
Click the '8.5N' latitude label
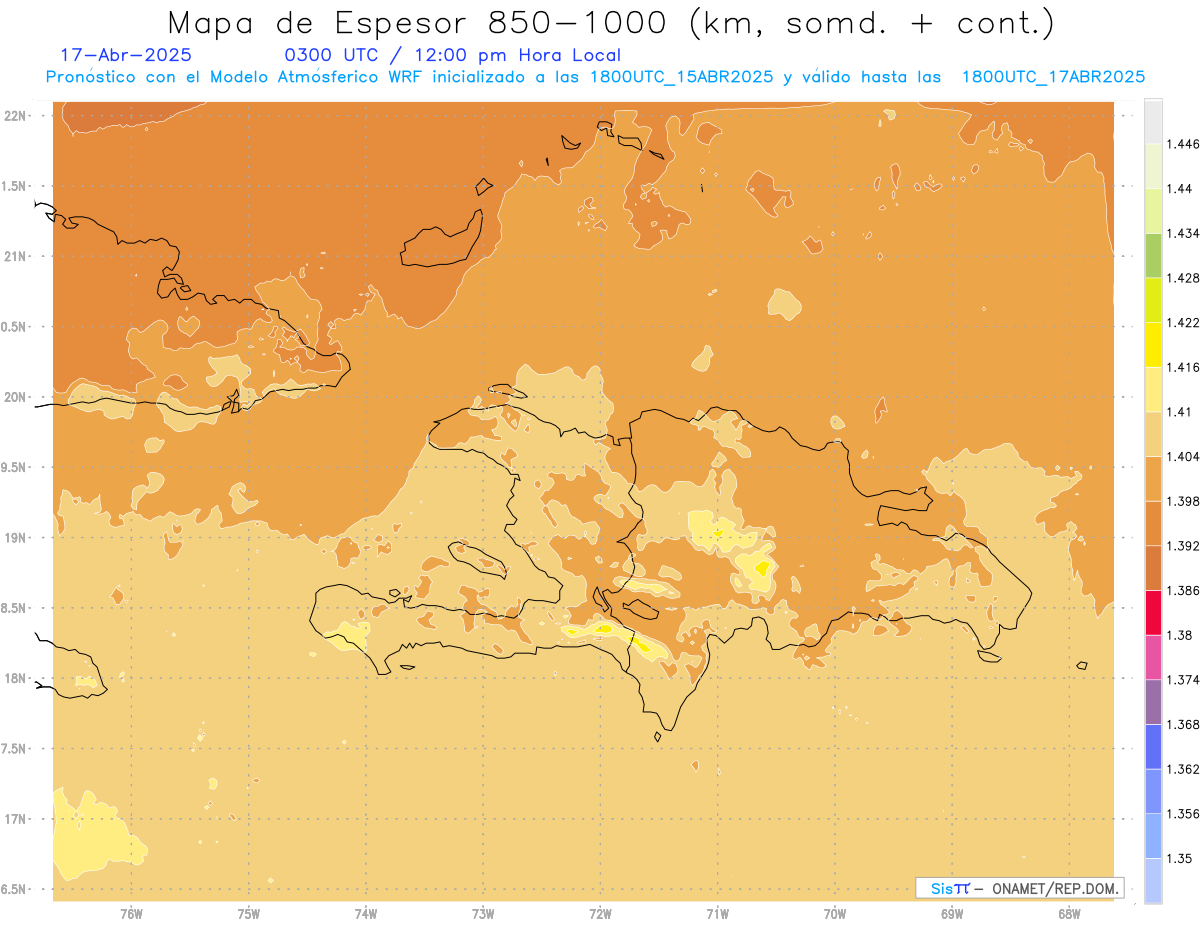tap(15, 608)
